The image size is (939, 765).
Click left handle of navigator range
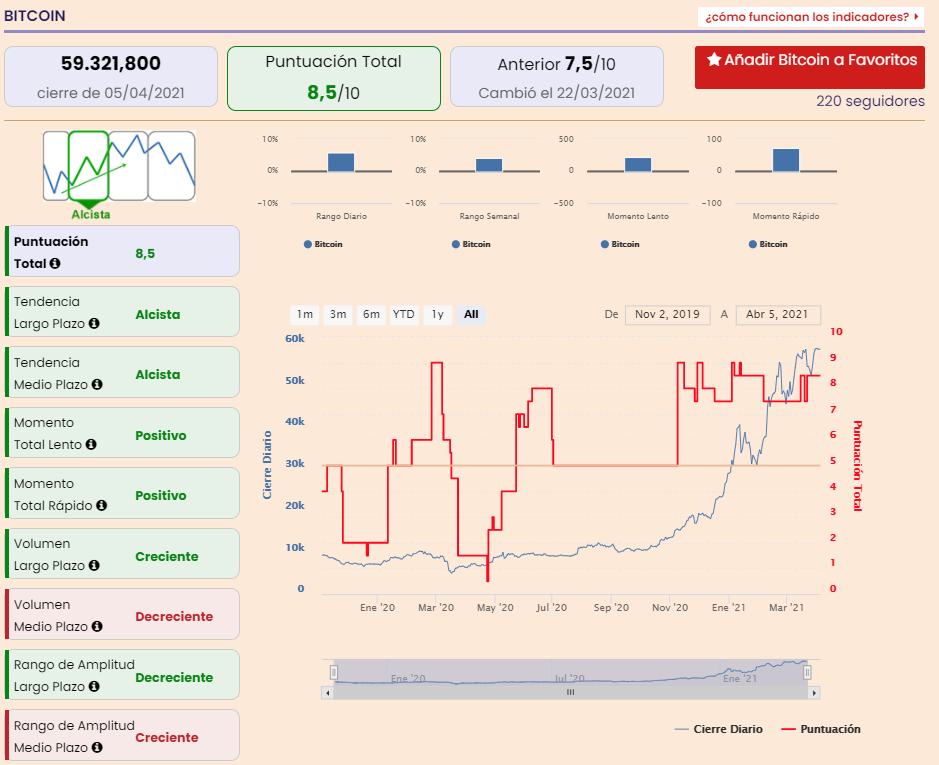[334, 672]
